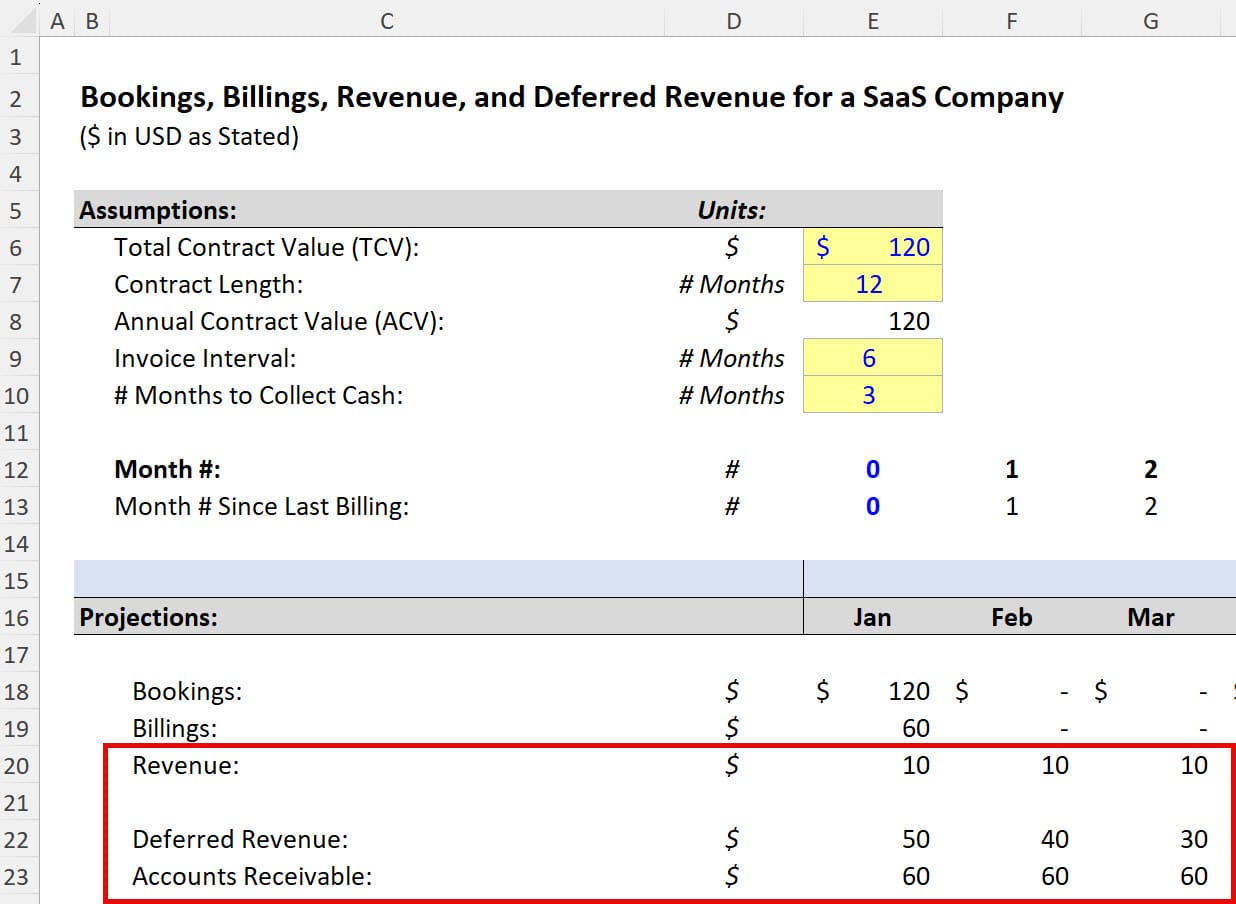The image size is (1236, 904).
Task: Click the Accounts Receivable value 60 under Mar
Action: tap(1150, 876)
